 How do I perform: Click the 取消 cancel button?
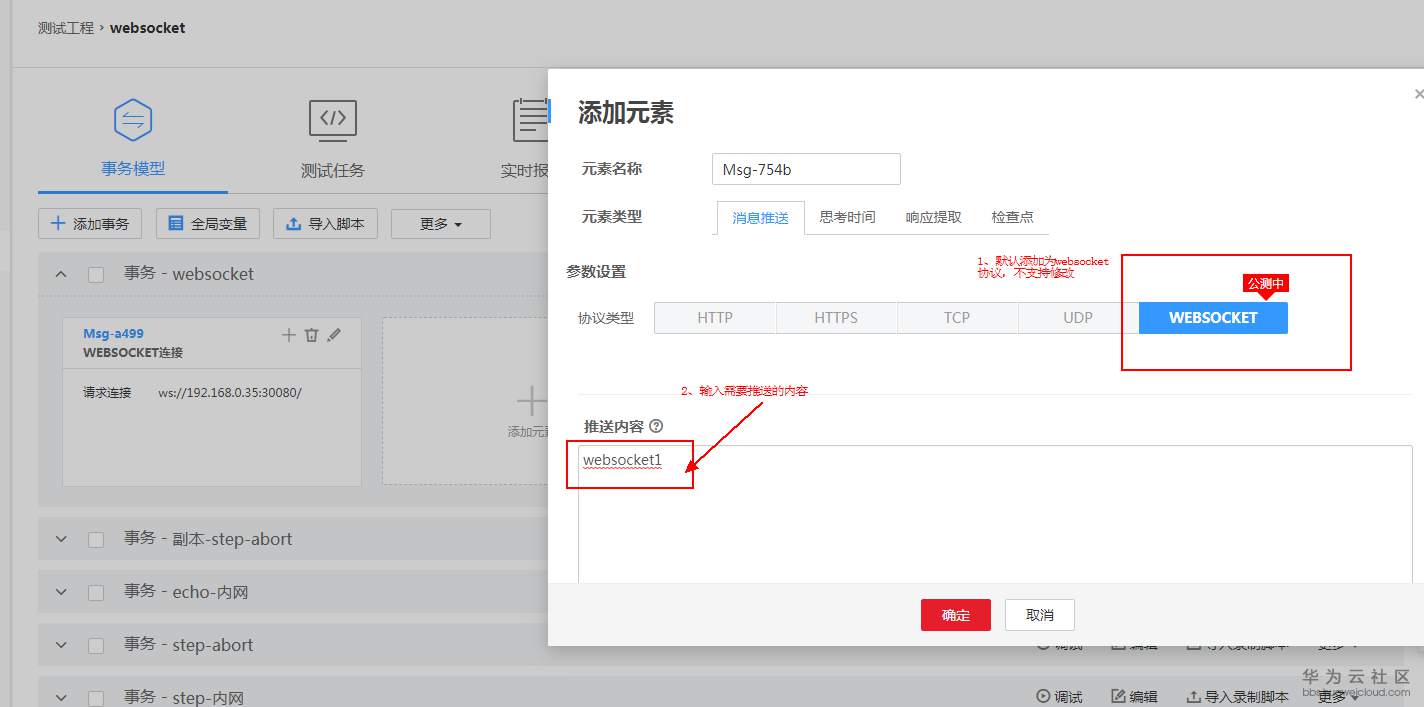coord(1040,615)
